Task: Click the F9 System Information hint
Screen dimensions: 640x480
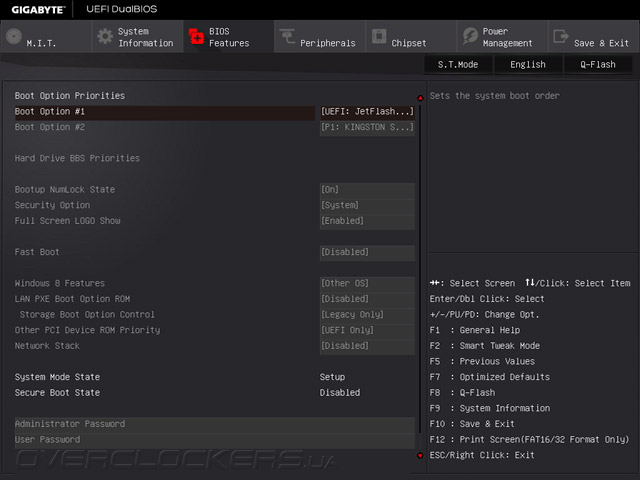Action: click(489, 409)
